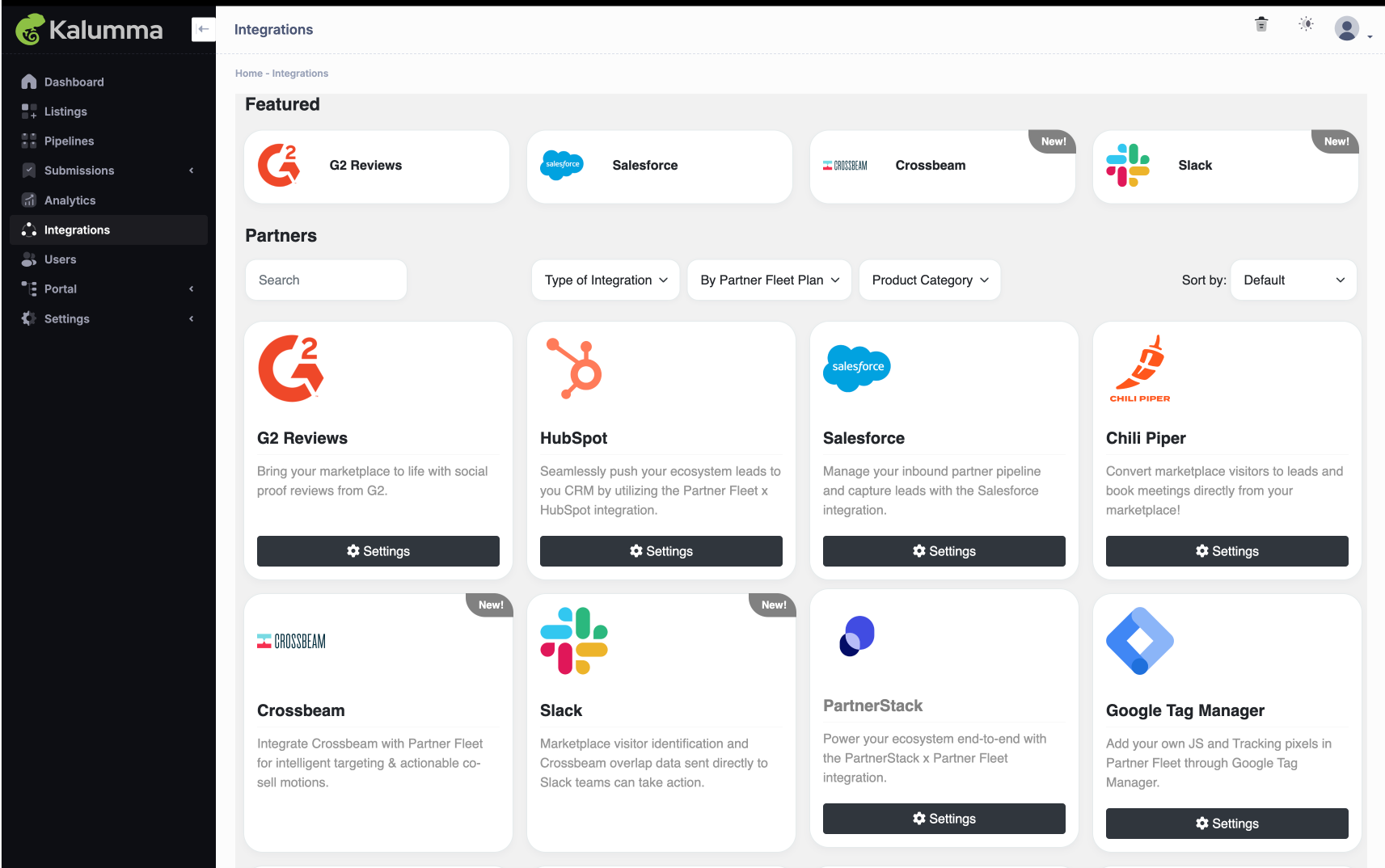This screenshot has height=868, width=1385.
Task: Click the Portal sidebar icon
Action: point(29,289)
